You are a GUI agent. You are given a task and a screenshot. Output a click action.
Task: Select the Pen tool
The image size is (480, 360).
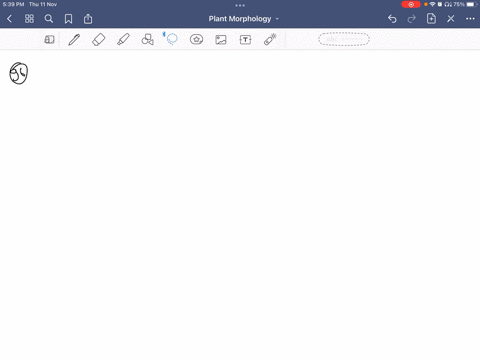(74, 40)
